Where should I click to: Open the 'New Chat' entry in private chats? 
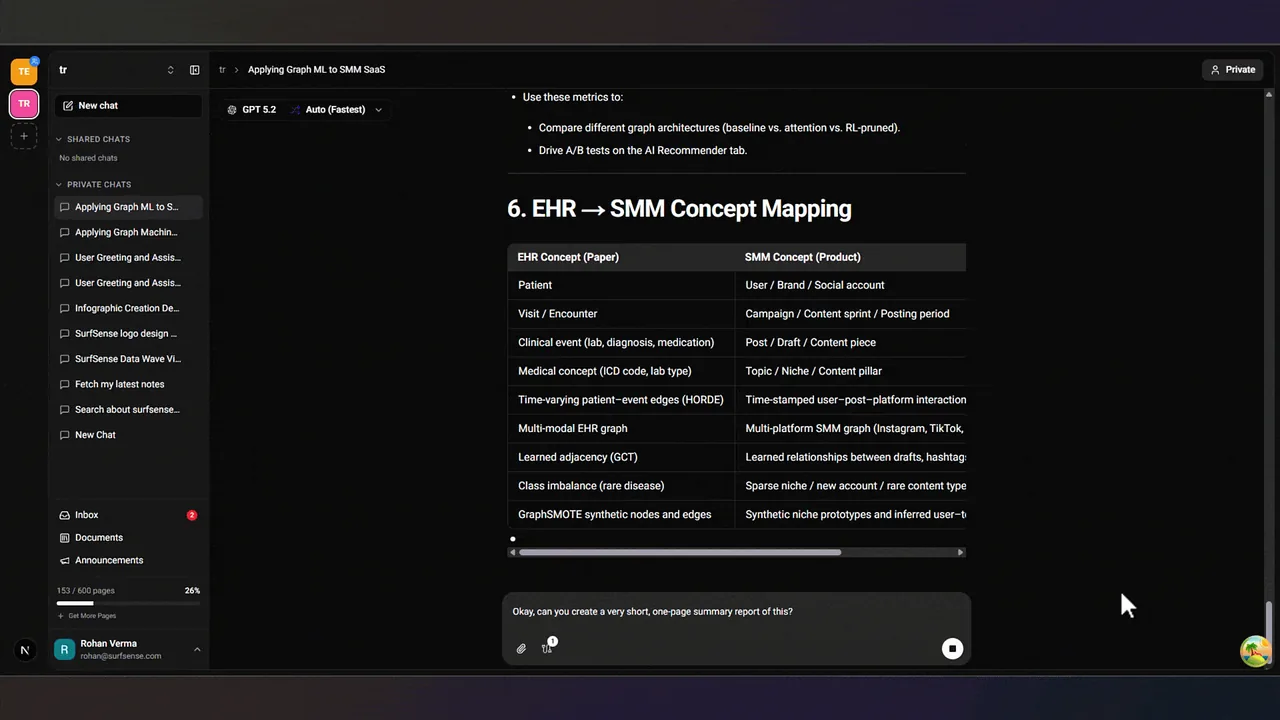tap(129, 435)
